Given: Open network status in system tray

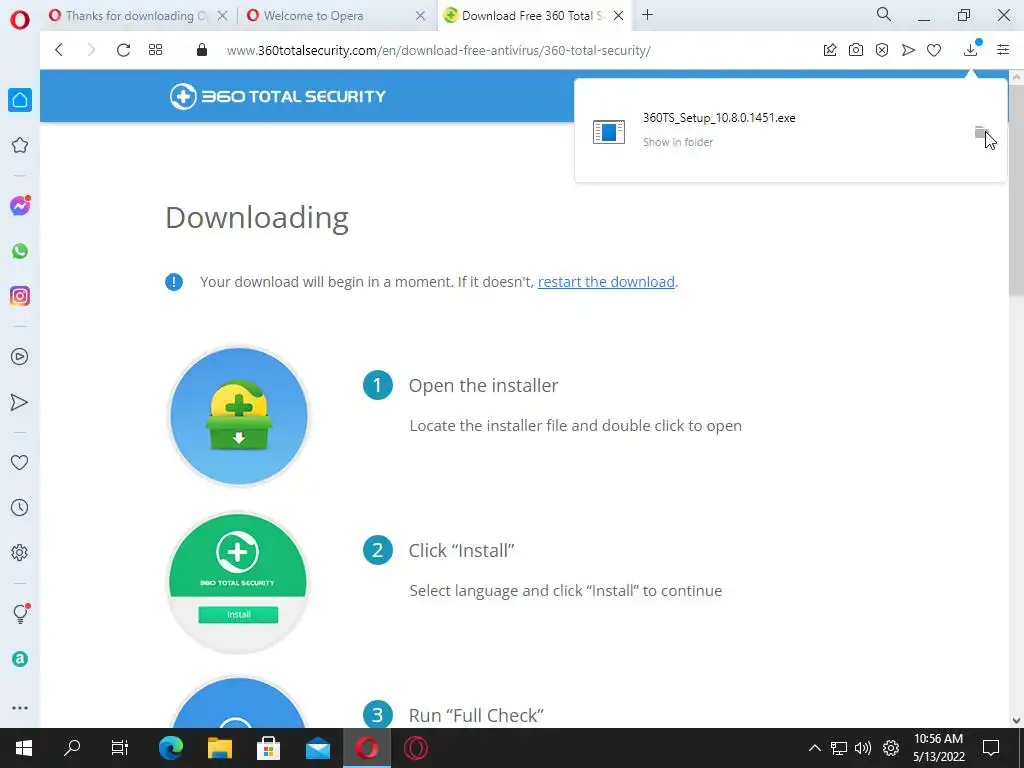Looking at the screenshot, I should (839, 748).
